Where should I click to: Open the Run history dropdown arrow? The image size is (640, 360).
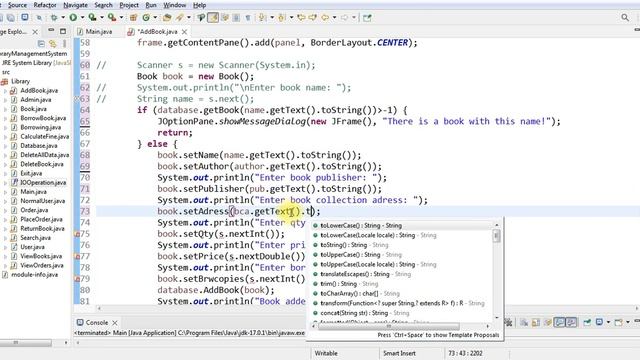[82, 18]
